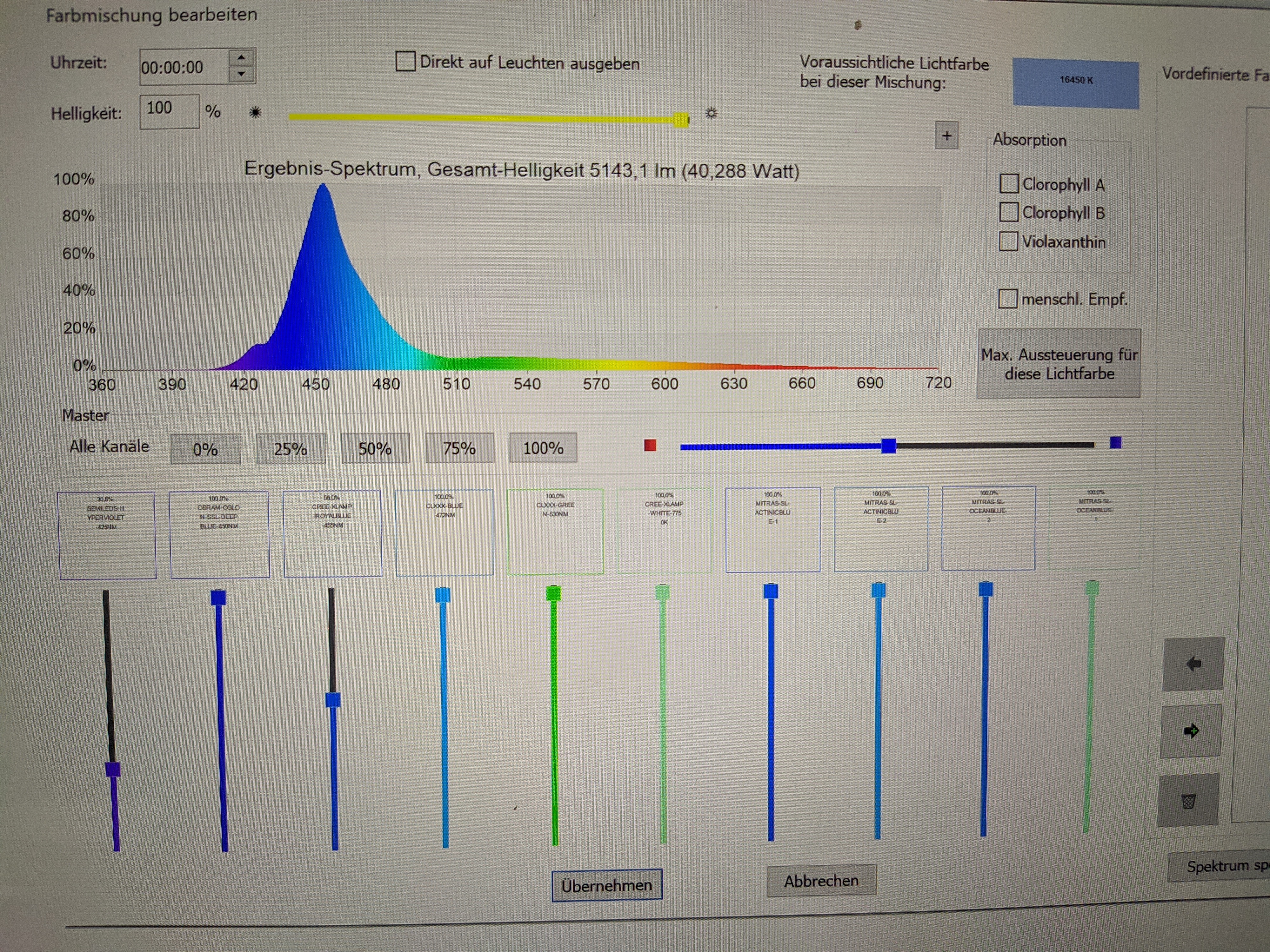Image resolution: width=1270 pixels, height=952 pixels.
Task: Toggle Direkt auf Leuchten ausgeben checkbox
Action: click(x=405, y=61)
